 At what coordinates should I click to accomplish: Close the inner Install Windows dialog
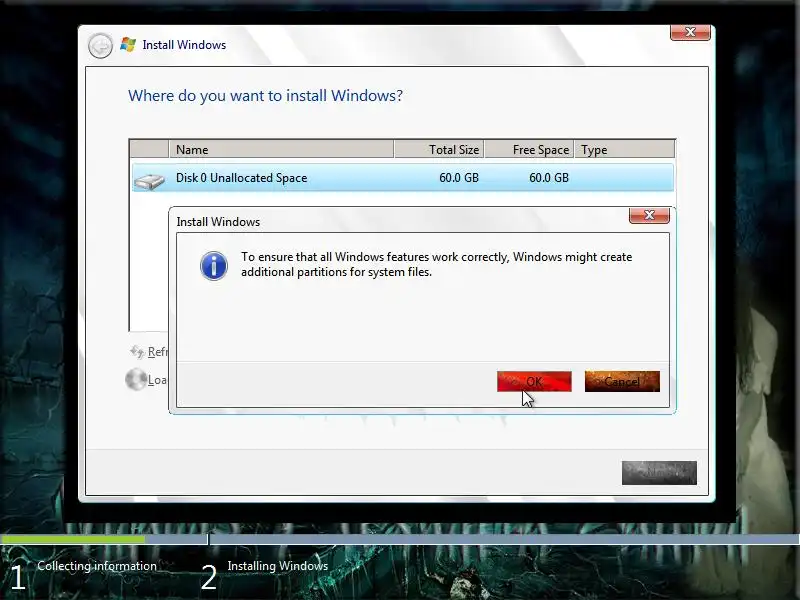click(x=649, y=215)
